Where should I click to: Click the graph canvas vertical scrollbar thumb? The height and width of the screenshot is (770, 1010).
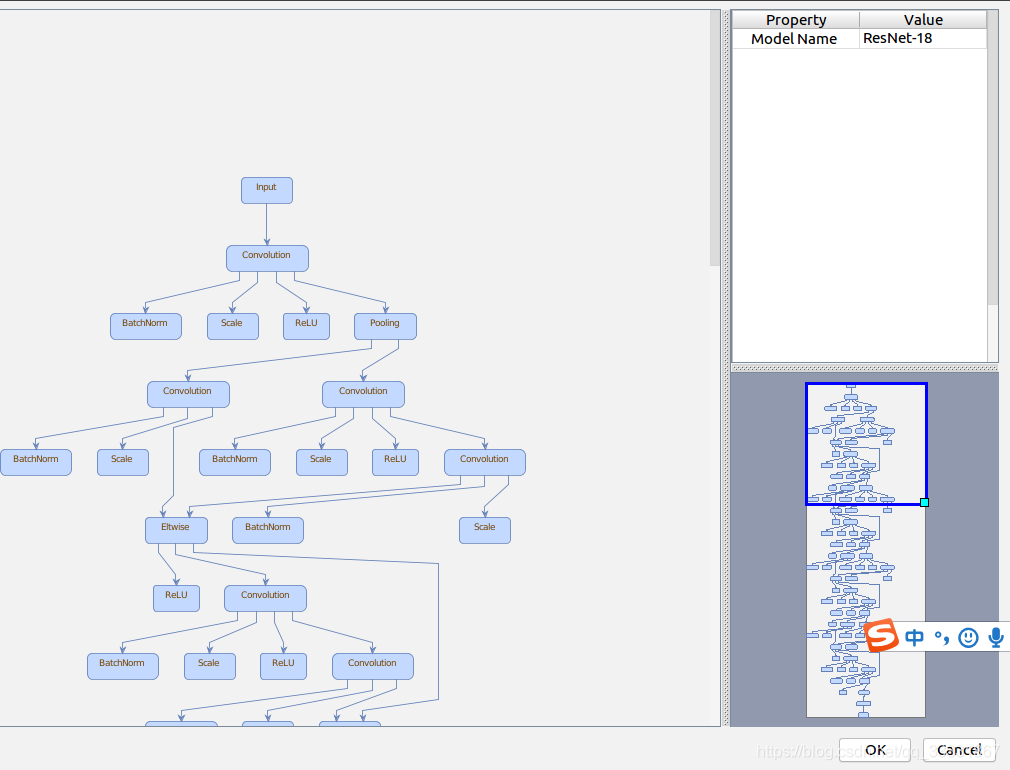click(x=714, y=138)
